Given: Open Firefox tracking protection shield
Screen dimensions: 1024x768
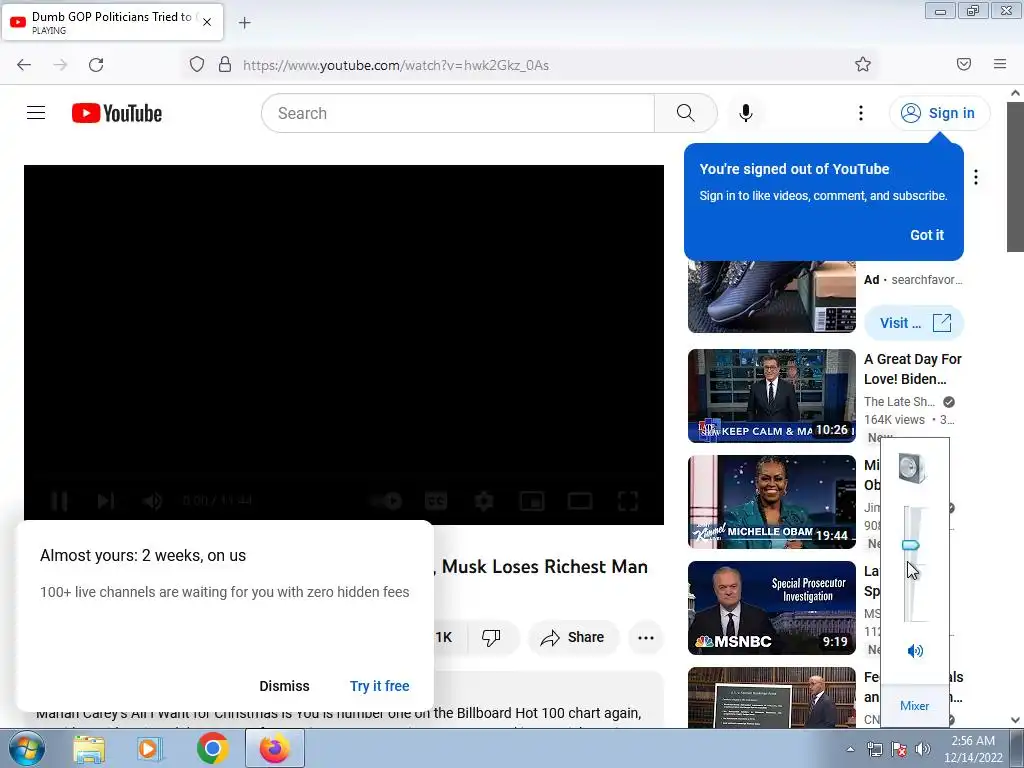Looking at the screenshot, I should (x=197, y=65).
